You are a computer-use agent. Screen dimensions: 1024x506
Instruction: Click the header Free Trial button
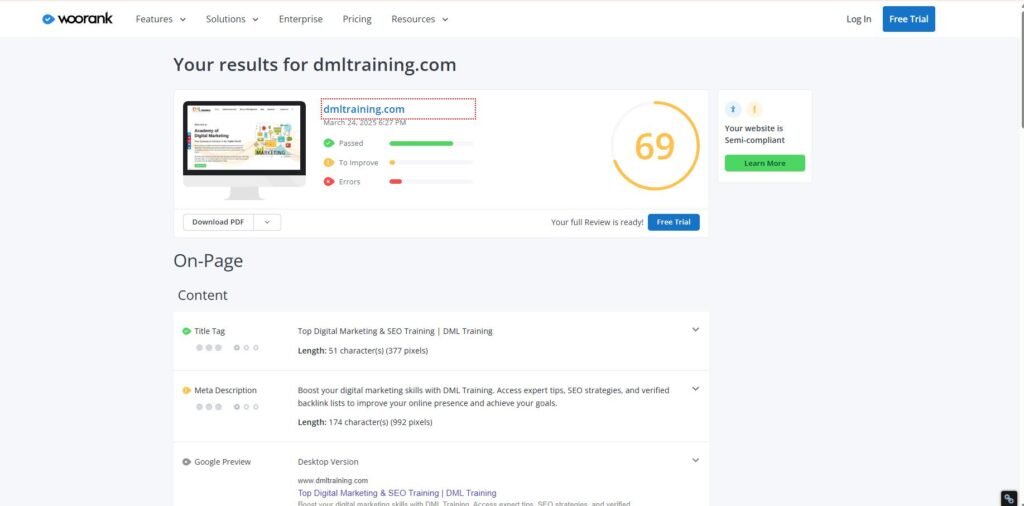coord(908,19)
